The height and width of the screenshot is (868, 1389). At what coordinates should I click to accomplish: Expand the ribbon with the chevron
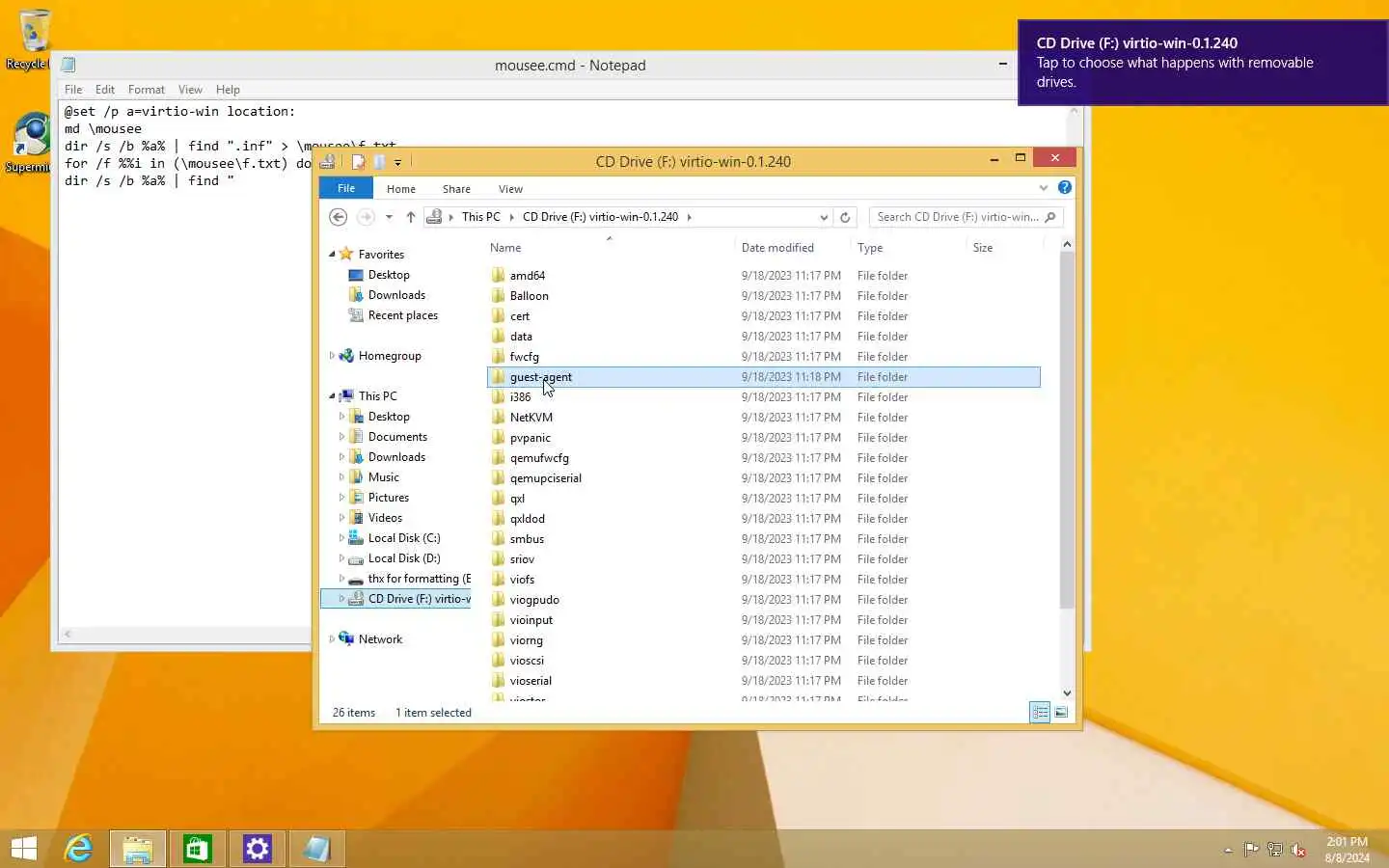pos(1043,188)
